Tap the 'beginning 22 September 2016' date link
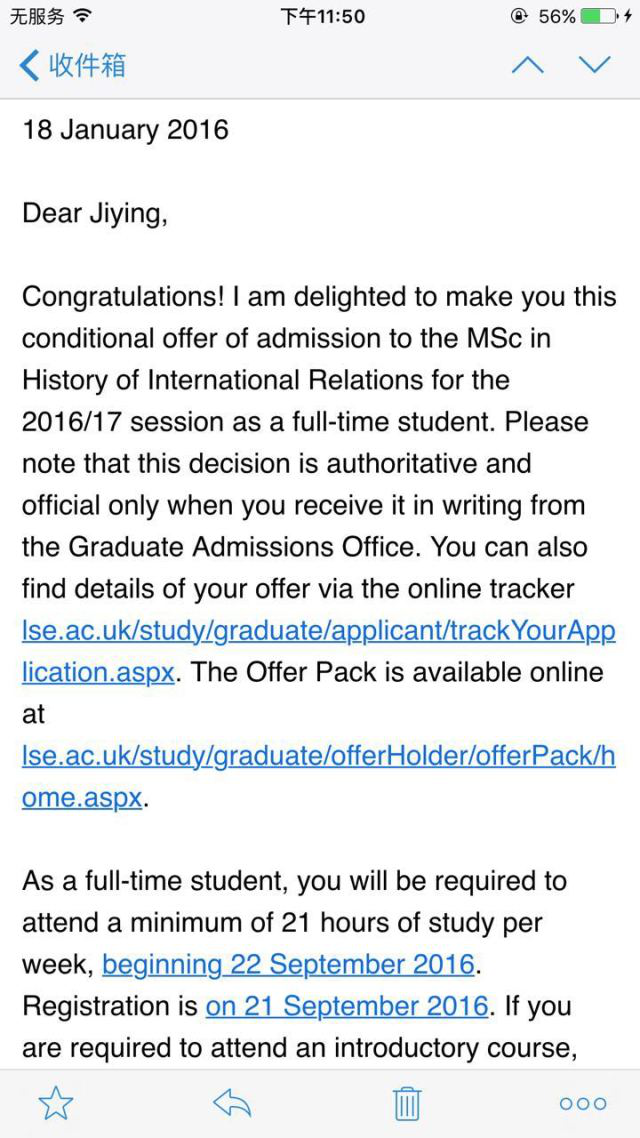640x1138 pixels. coord(288,965)
